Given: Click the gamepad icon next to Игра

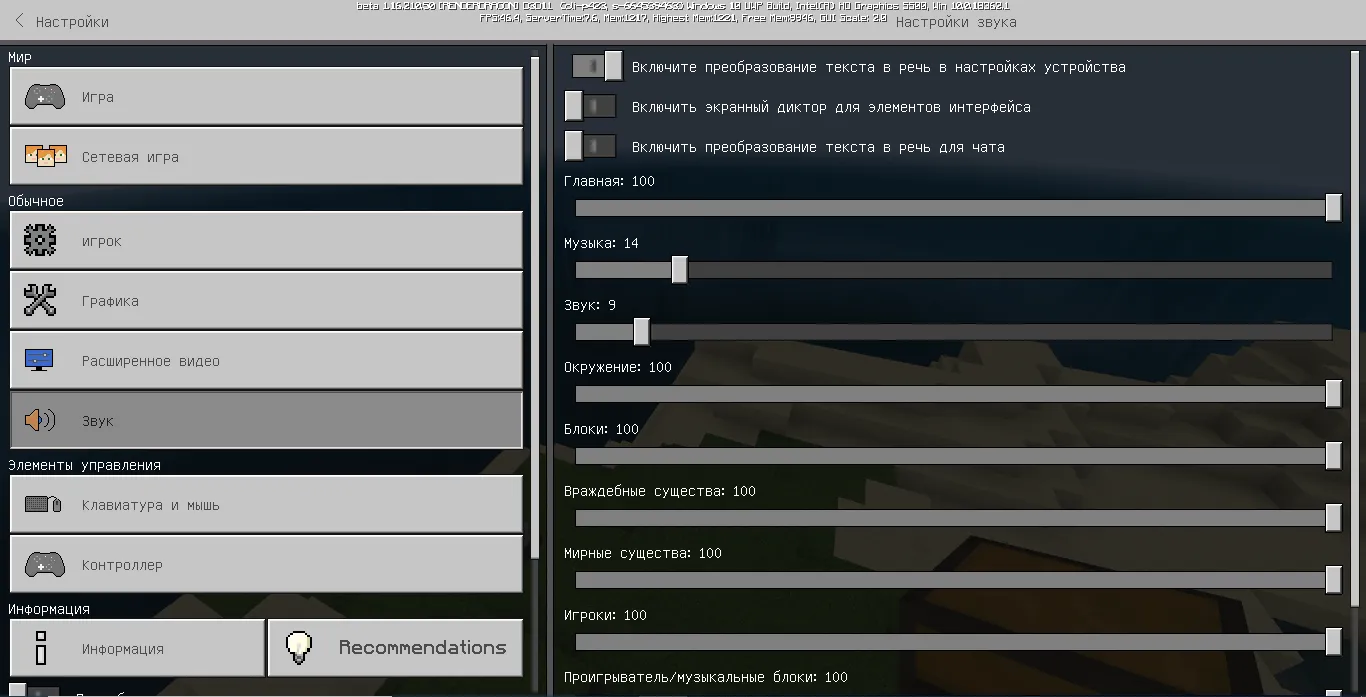Looking at the screenshot, I should (x=44, y=97).
